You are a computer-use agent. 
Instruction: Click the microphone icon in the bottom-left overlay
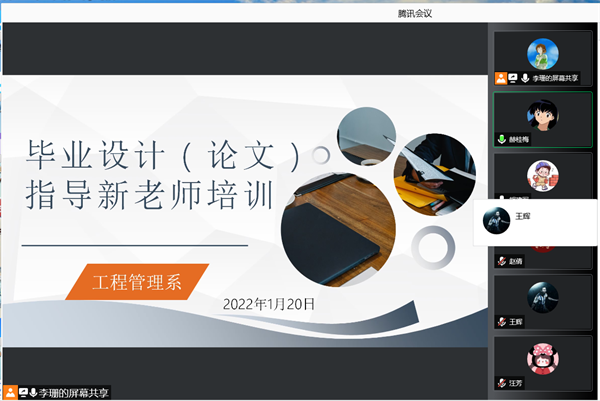33,393
